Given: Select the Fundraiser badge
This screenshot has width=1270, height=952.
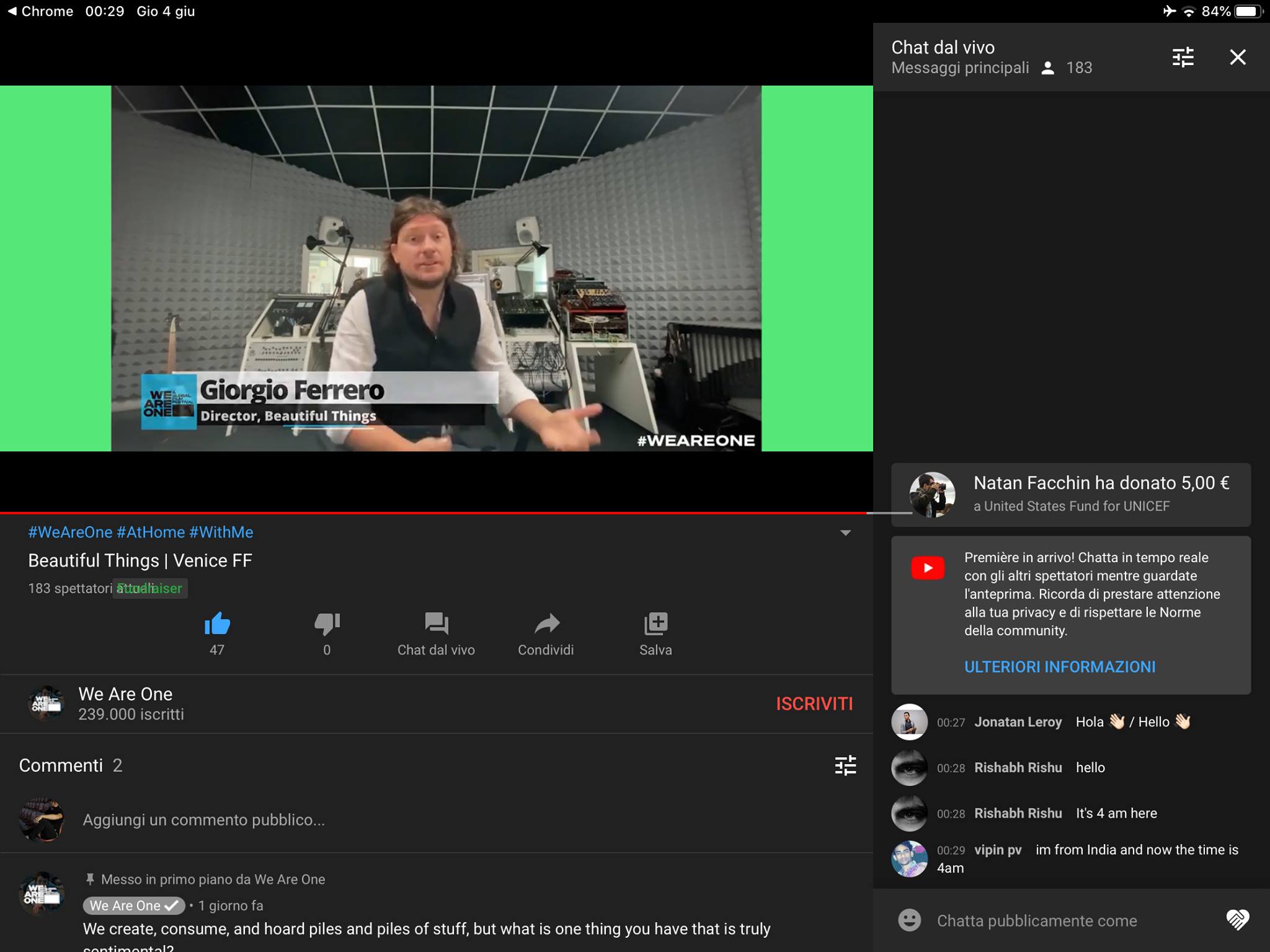Looking at the screenshot, I should 150,588.
